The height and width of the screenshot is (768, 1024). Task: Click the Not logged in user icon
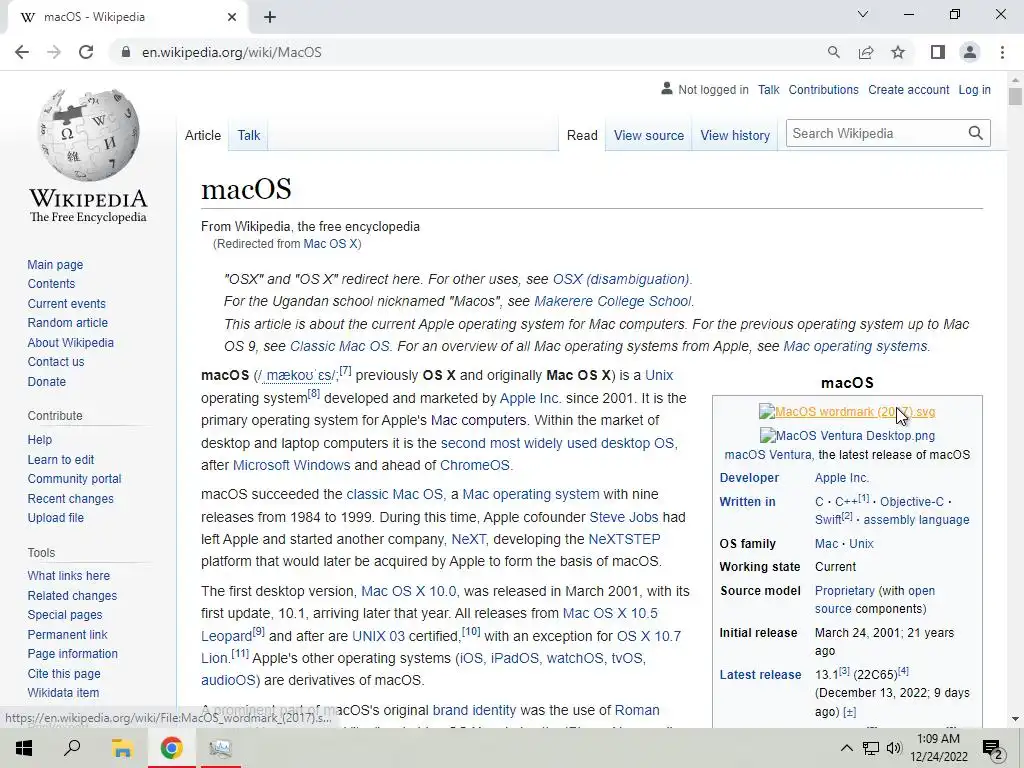667,89
